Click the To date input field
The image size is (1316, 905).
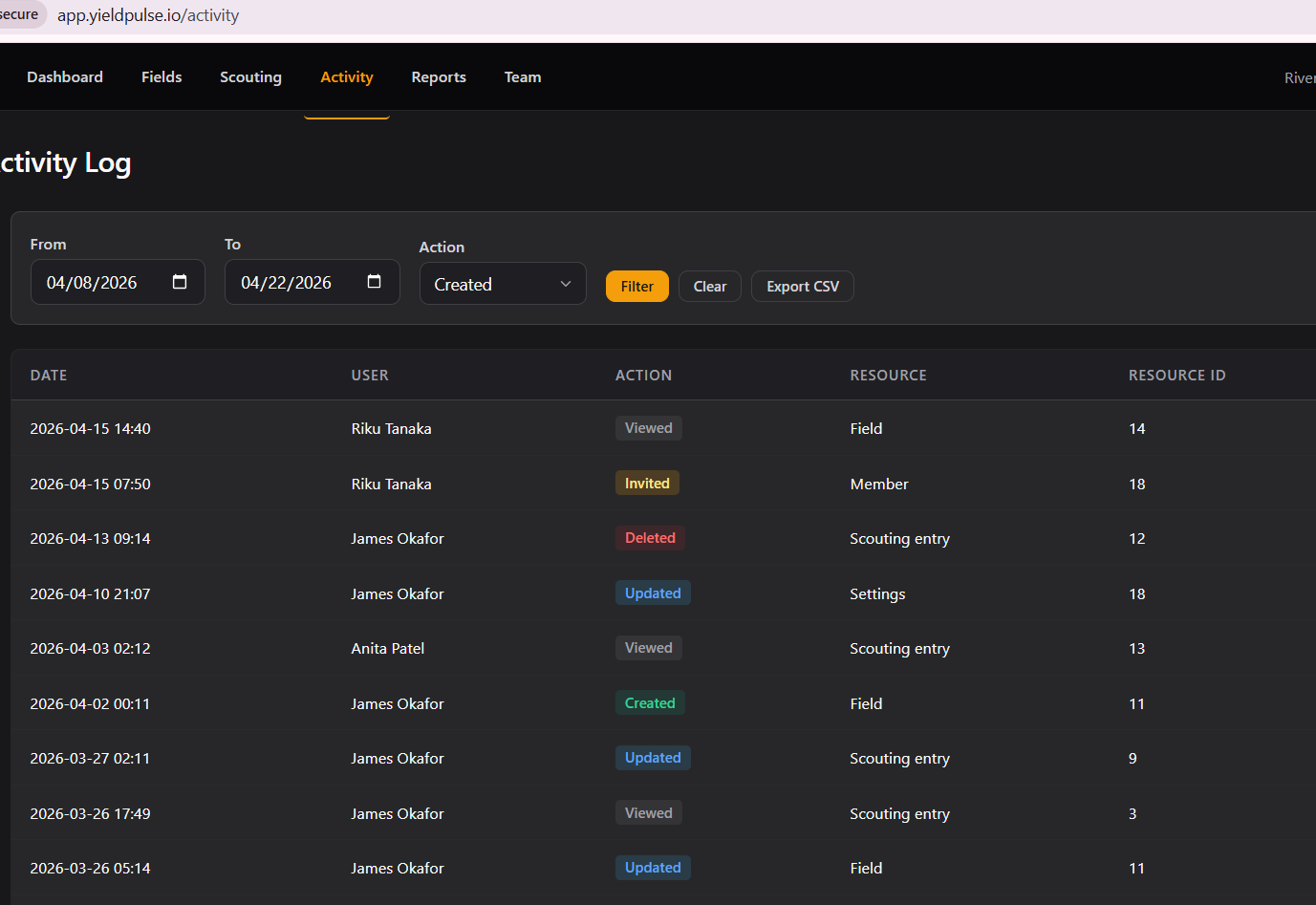pos(287,283)
